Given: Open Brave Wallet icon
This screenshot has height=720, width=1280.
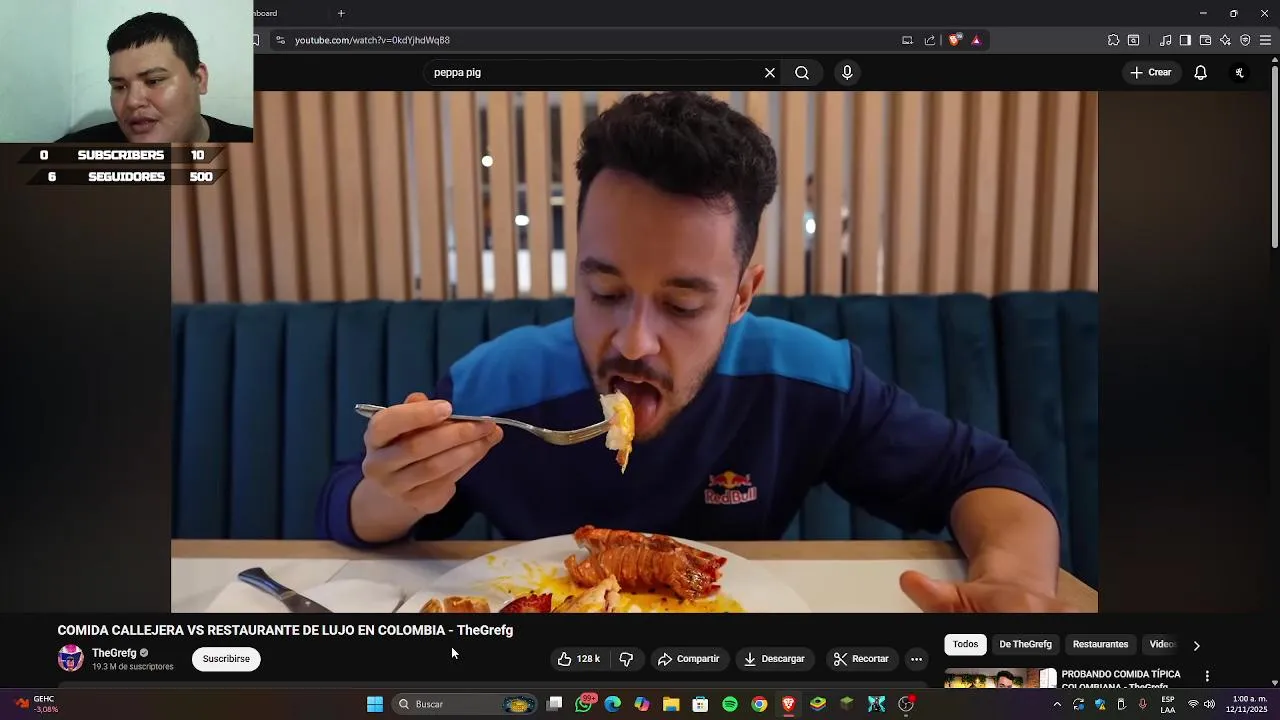Looking at the screenshot, I should [1205, 40].
